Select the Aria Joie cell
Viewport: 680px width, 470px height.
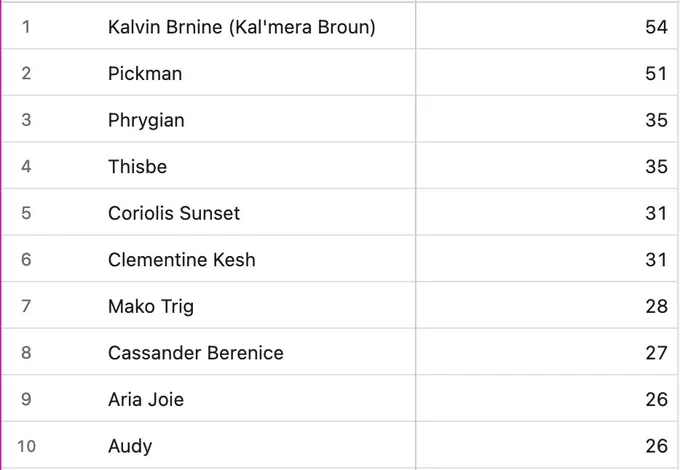146,399
